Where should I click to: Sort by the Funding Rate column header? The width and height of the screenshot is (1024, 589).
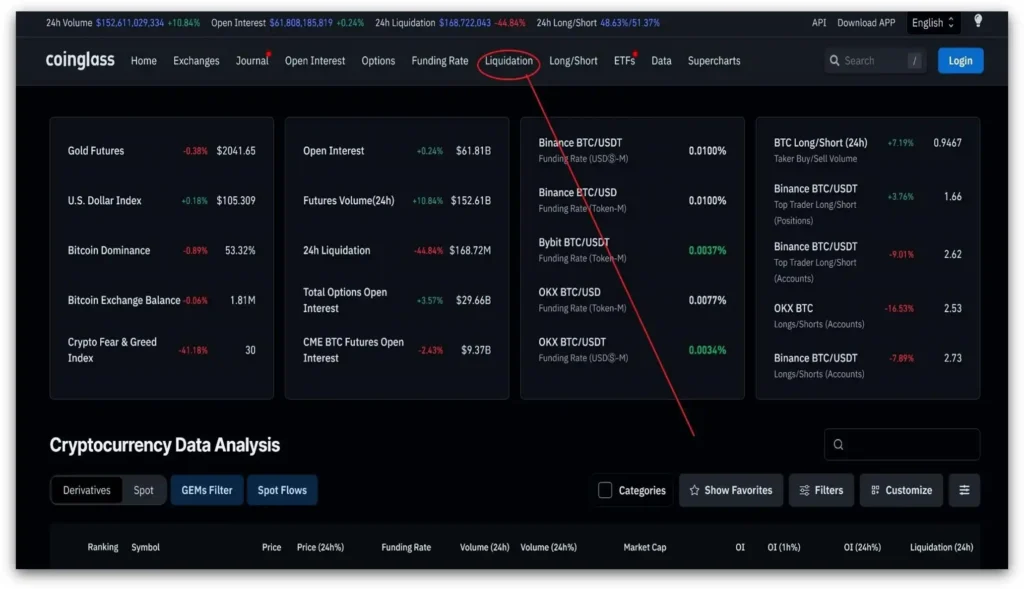pos(406,547)
